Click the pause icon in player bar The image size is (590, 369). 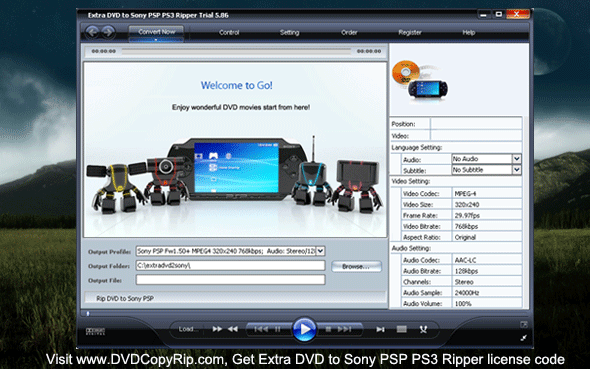pos(278,330)
